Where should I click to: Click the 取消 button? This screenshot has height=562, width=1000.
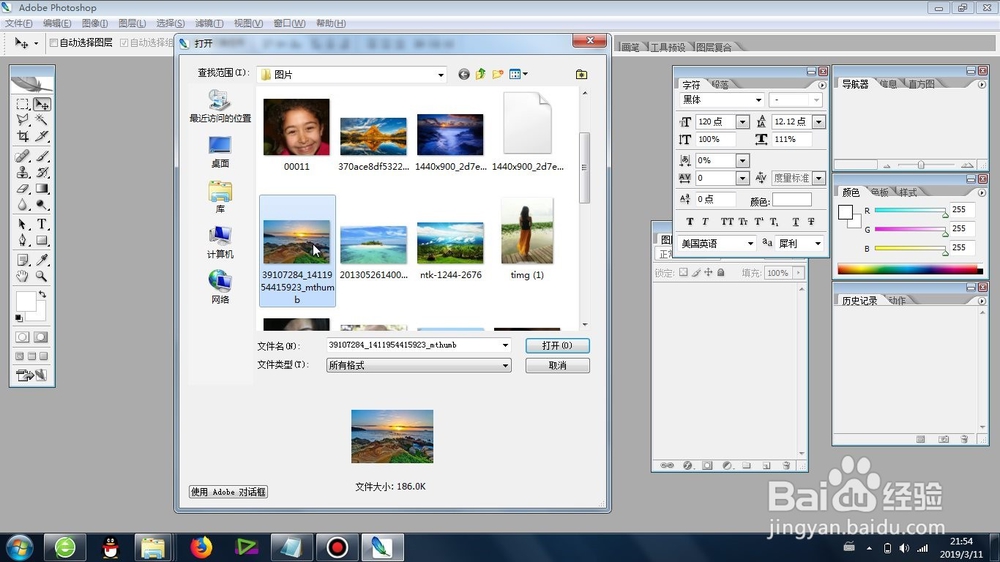pos(557,366)
